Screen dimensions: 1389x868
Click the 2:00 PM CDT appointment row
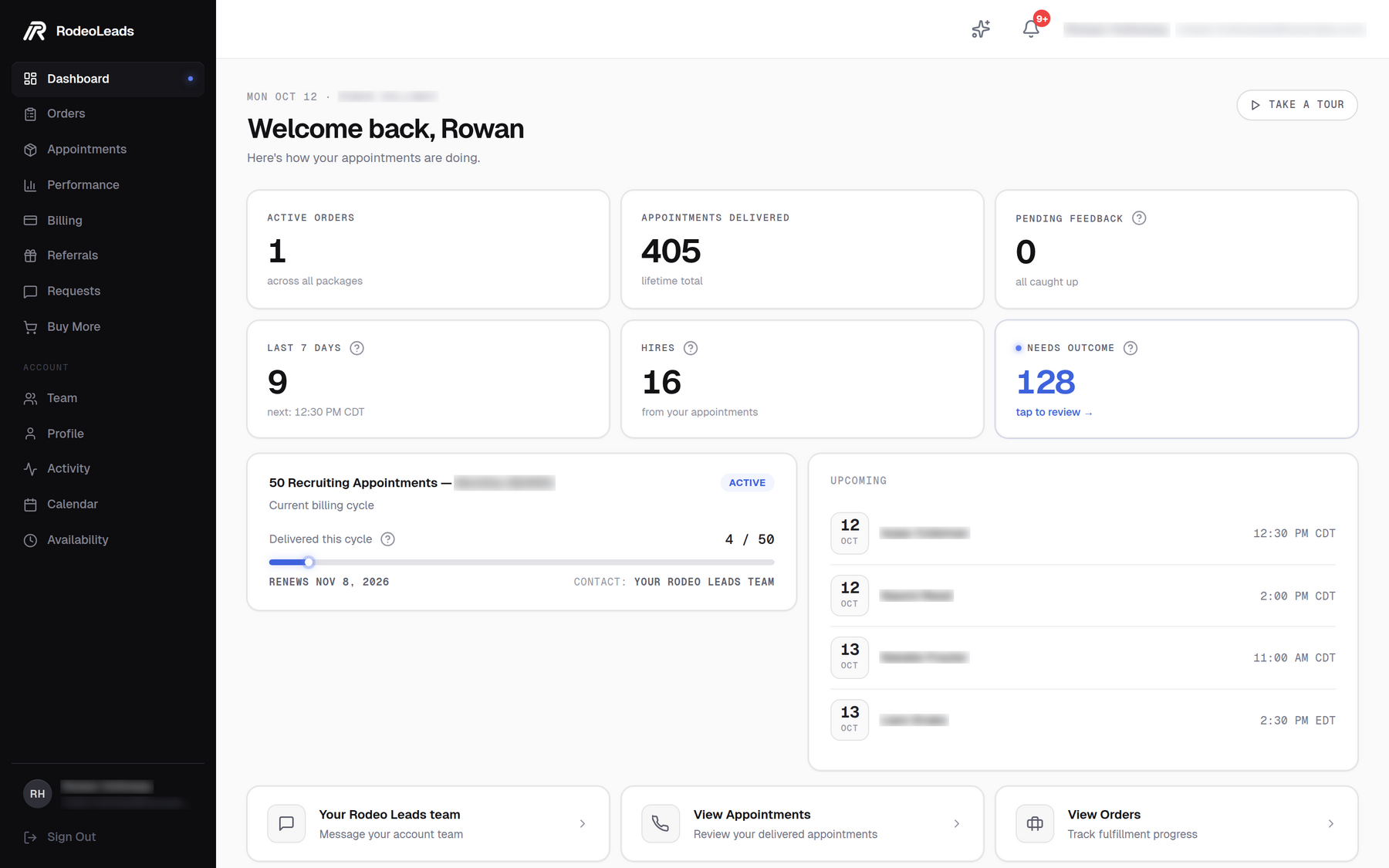(x=1083, y=596)
